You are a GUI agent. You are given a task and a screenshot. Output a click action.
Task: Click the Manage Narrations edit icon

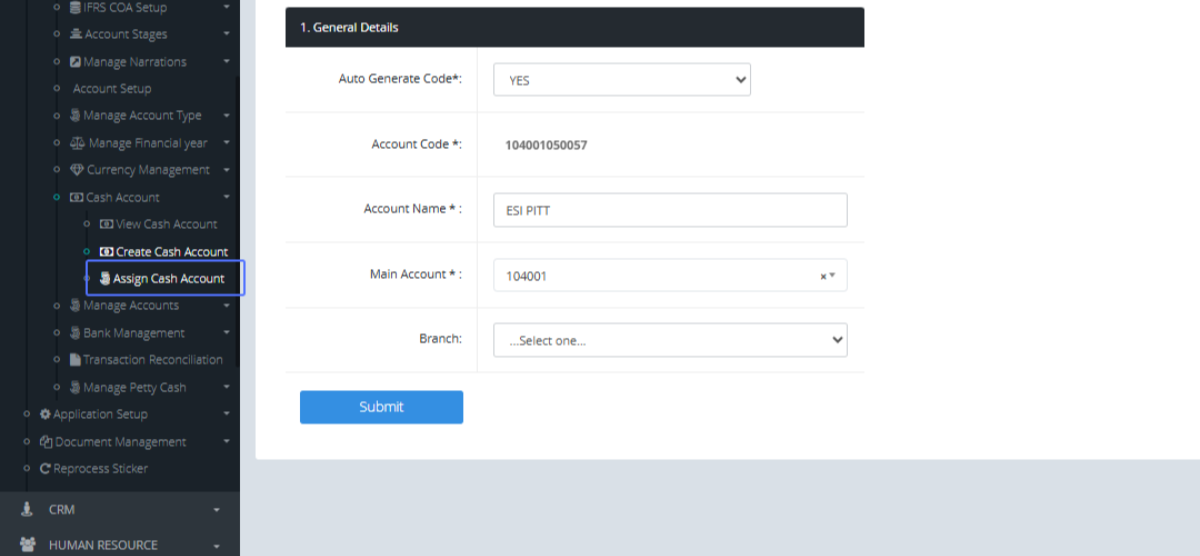75,62
